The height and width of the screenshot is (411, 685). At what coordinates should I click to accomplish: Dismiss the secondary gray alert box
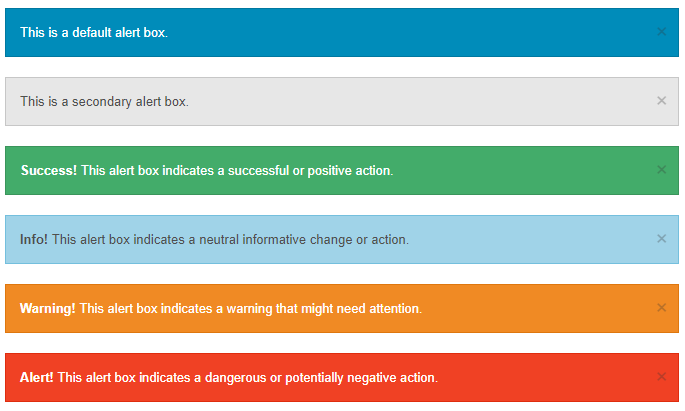(661, 101)
